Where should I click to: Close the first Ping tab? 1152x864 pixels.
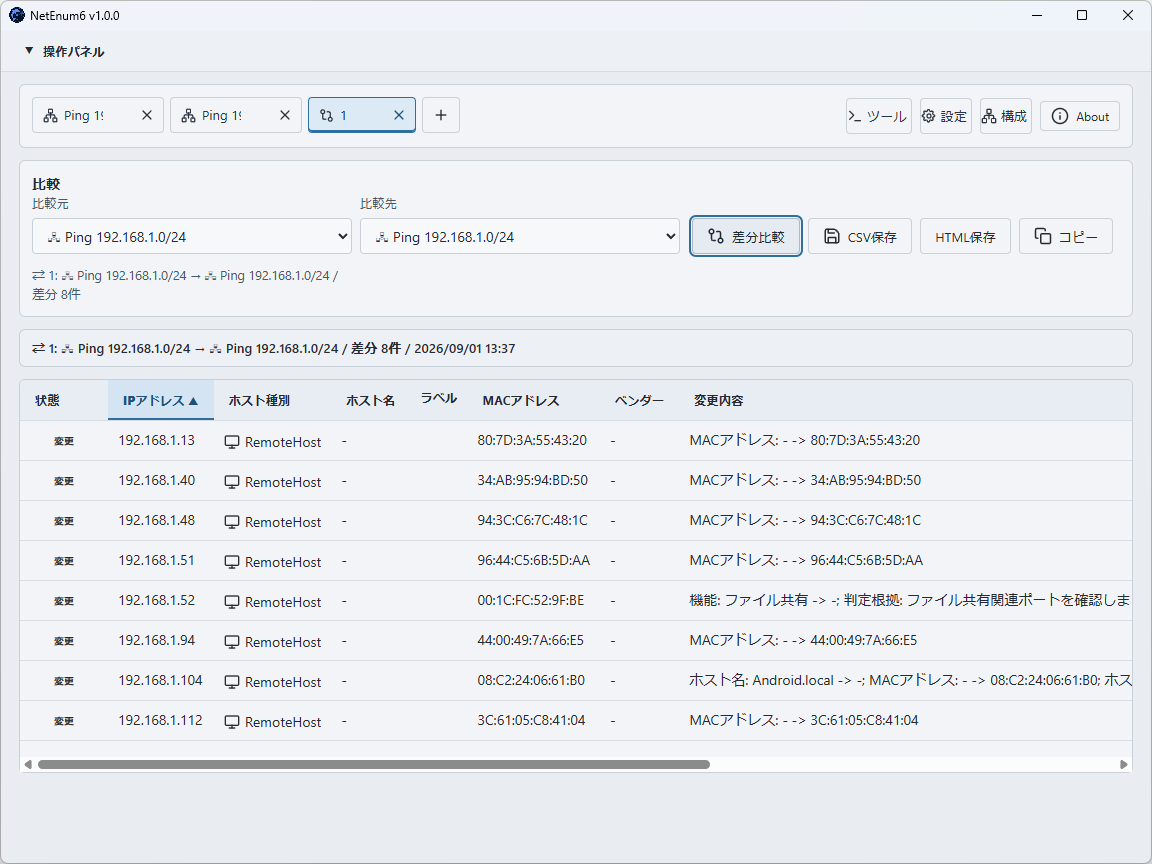[147, 115]
